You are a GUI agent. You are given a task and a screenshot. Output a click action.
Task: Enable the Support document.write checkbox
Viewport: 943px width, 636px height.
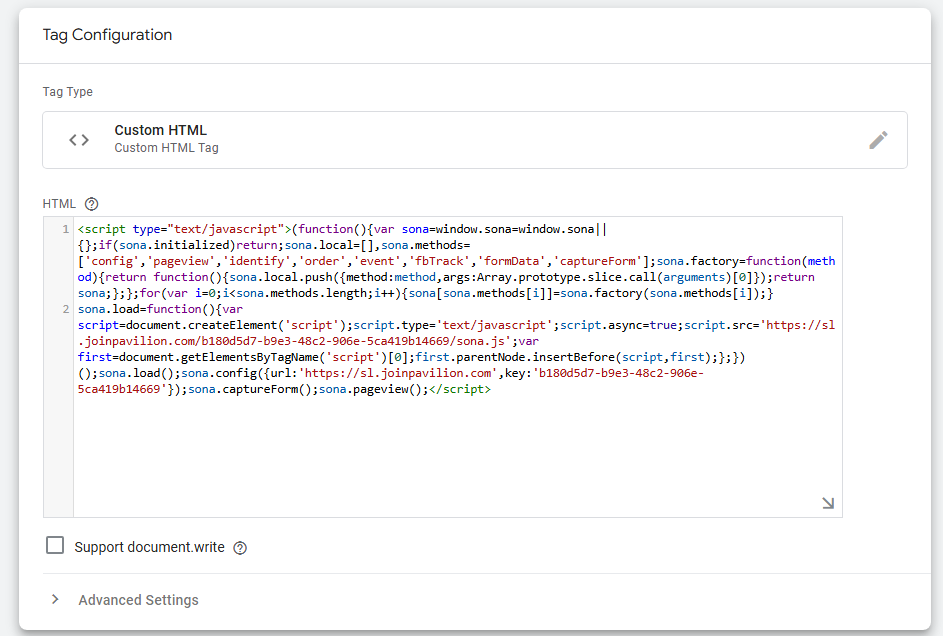coord(55,545)
